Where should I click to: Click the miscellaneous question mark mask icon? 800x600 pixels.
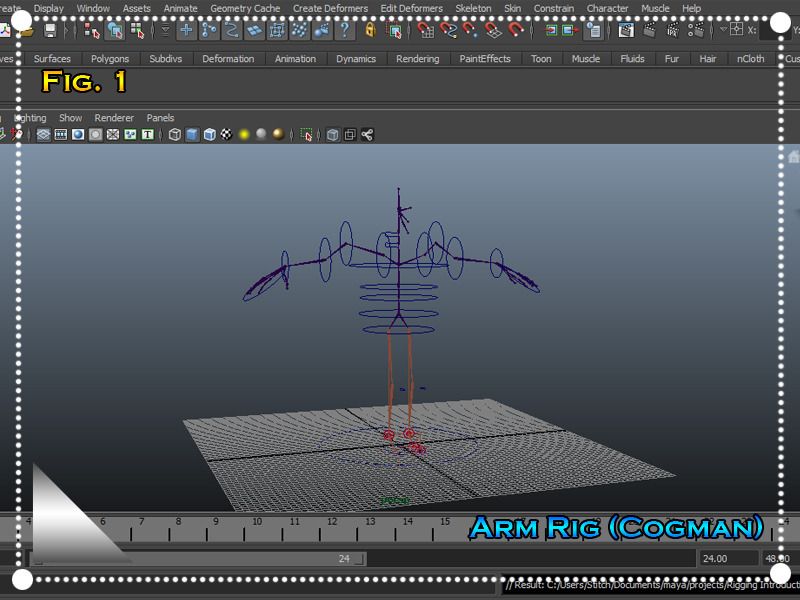345,31
